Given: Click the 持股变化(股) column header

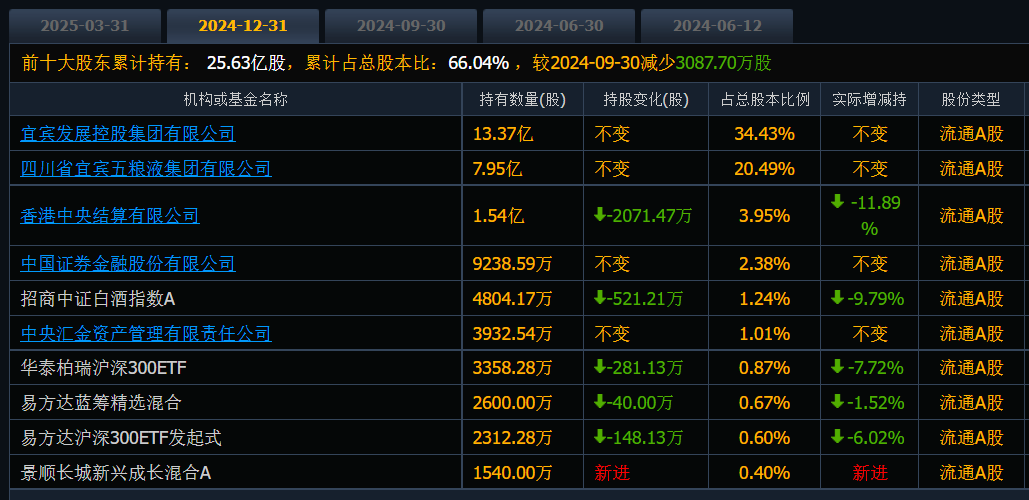Looking at the screenshot, I should (646, 100).
